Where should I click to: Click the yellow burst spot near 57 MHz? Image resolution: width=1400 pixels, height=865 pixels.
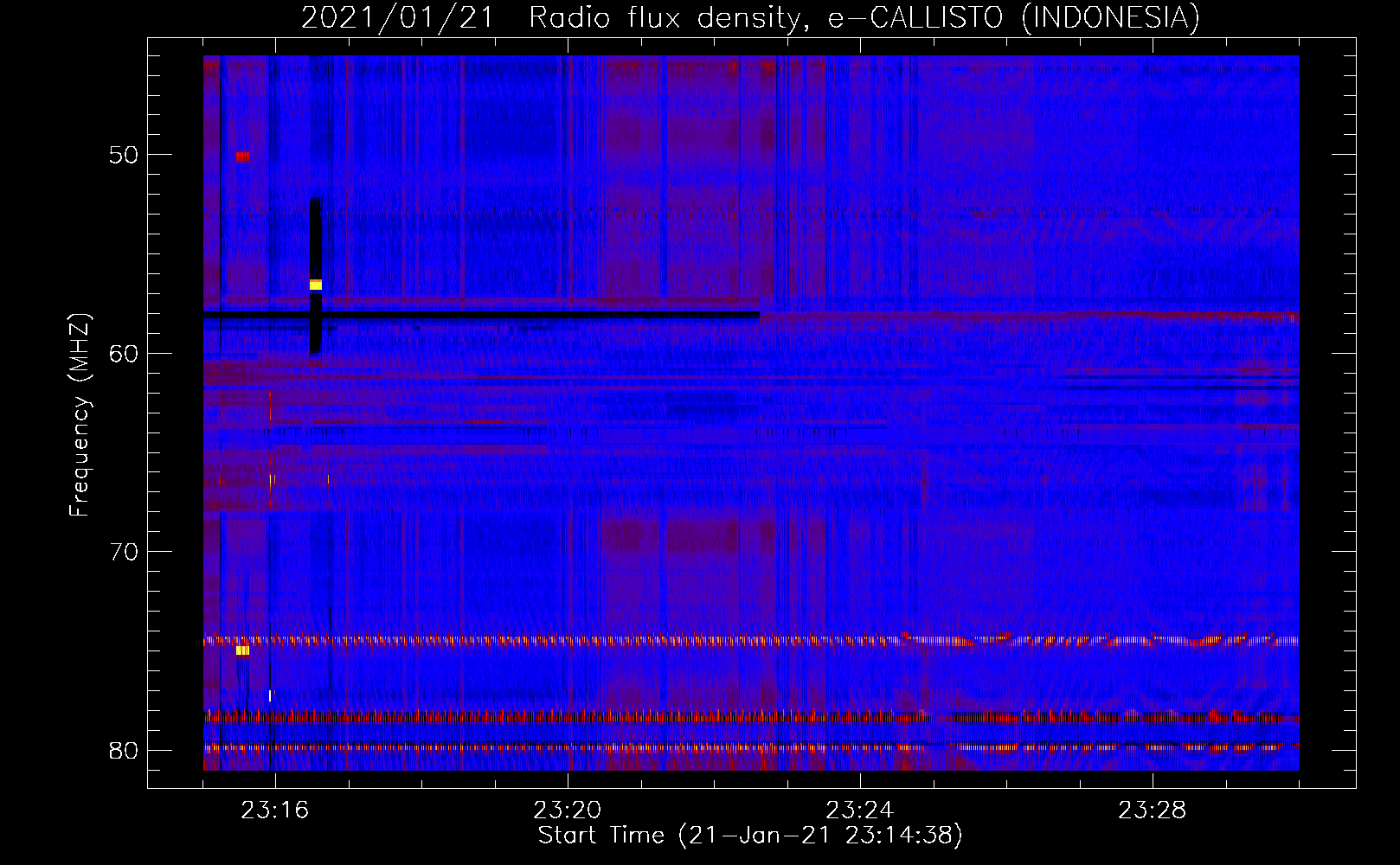[316, 285]
